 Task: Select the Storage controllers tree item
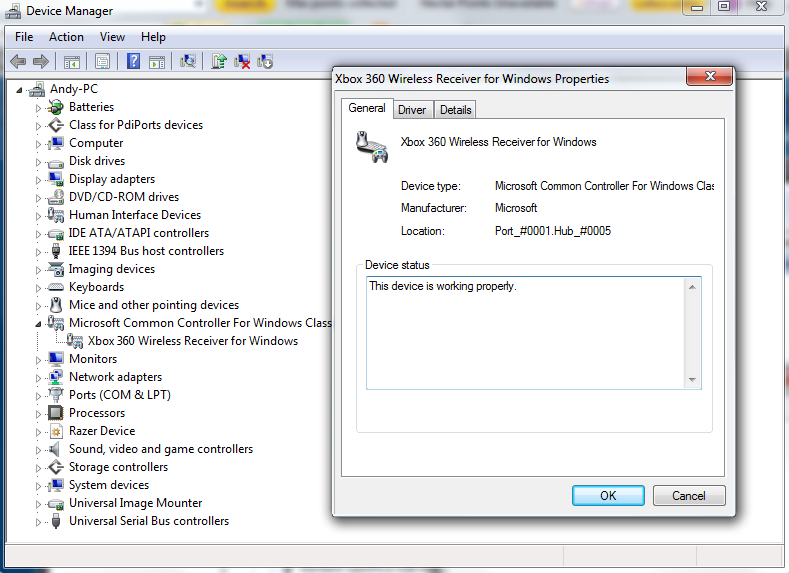[118, 467]
